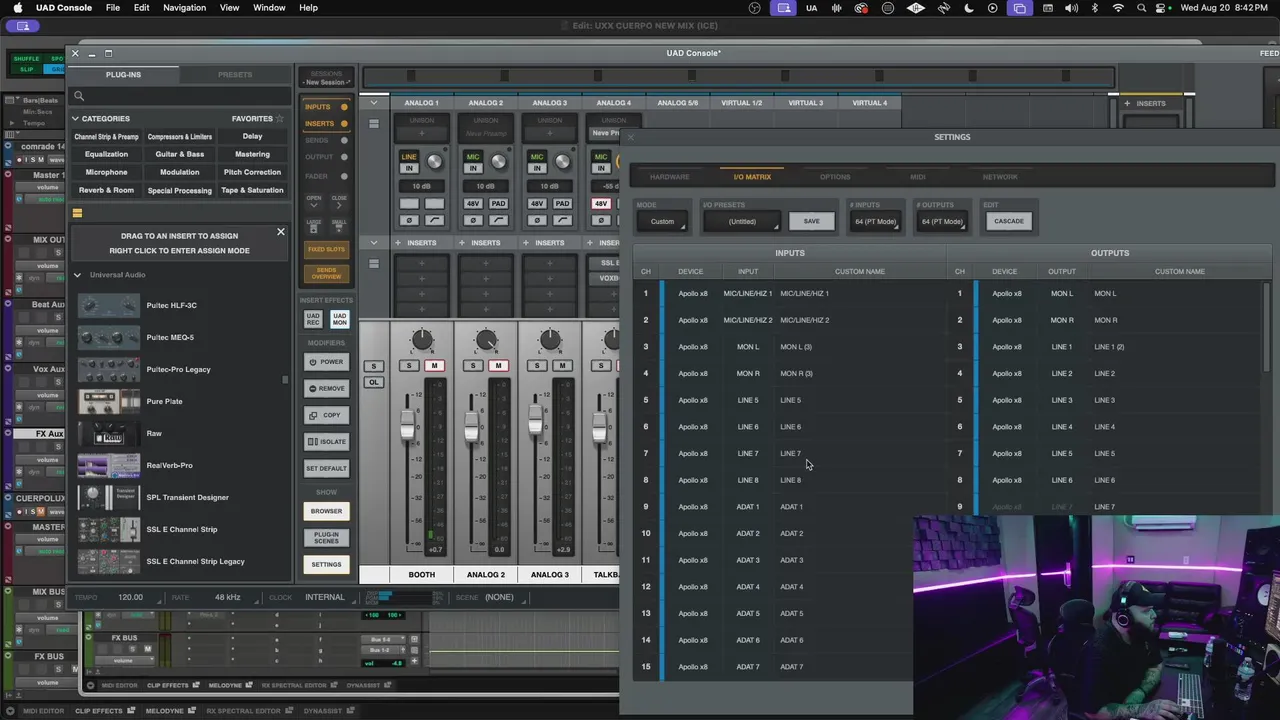This screenshot has width=1280, height=720.
Task: Adjust the Analog 1 preamp gain knob
Action: [434, 161]
